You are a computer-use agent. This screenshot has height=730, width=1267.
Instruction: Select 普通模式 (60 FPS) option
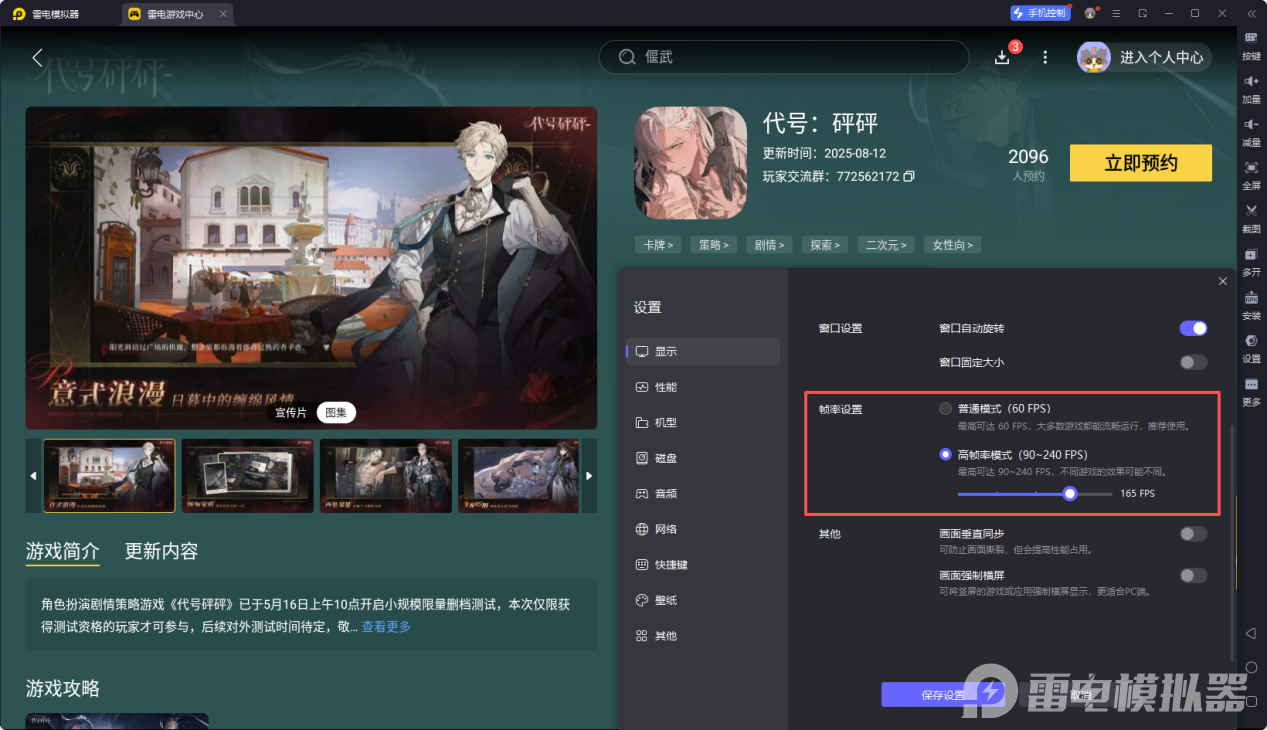click(x=945, y=408)
